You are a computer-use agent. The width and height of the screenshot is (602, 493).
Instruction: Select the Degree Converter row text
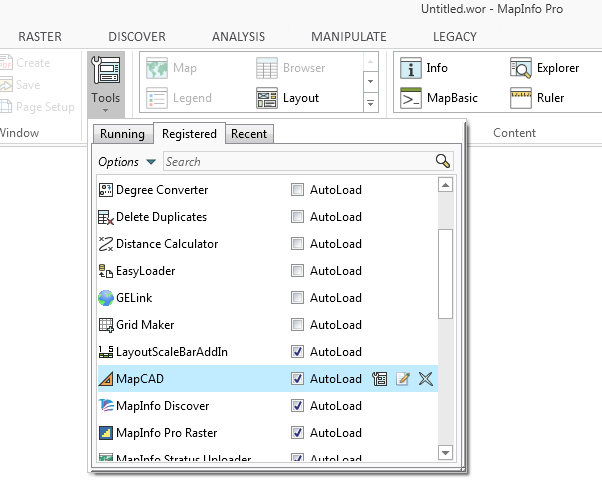coord(162,190)
